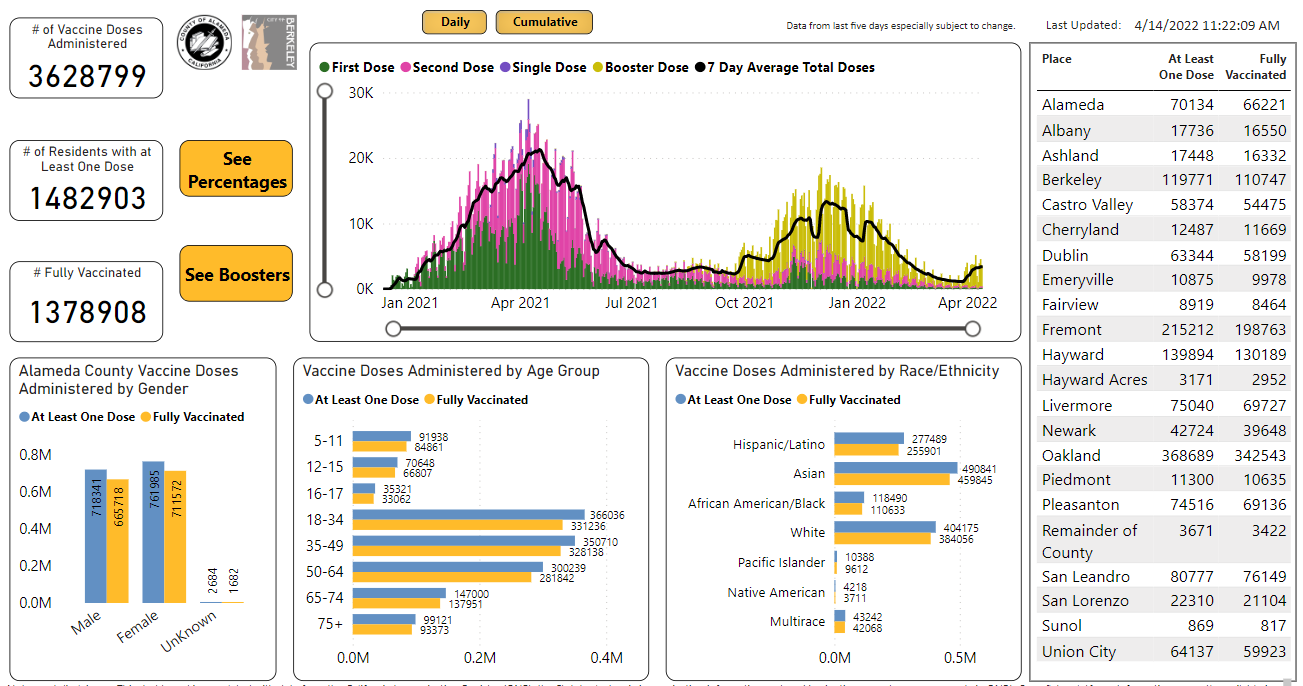
Task: Click the purple Single Dose legend marker
Action: [x=506, y=68]
